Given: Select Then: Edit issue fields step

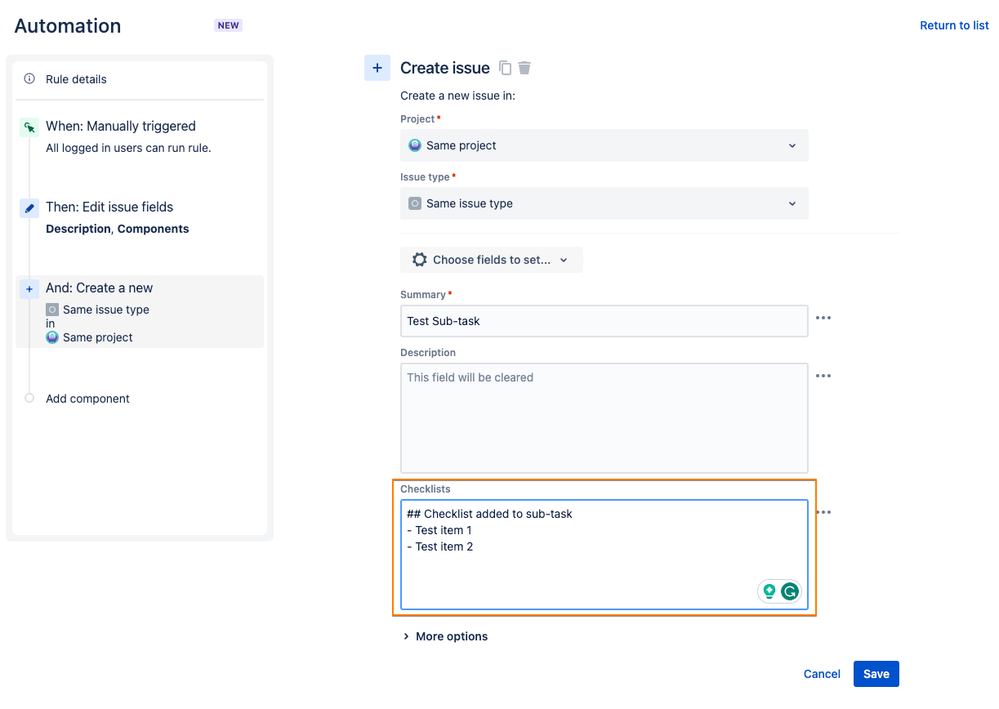Looking at the screenshot, I should (109, 208).
